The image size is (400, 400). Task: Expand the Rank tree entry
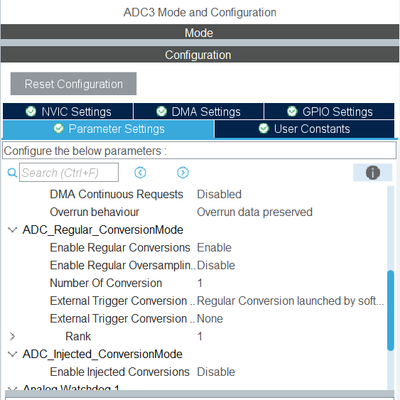[x=12, y=336]
